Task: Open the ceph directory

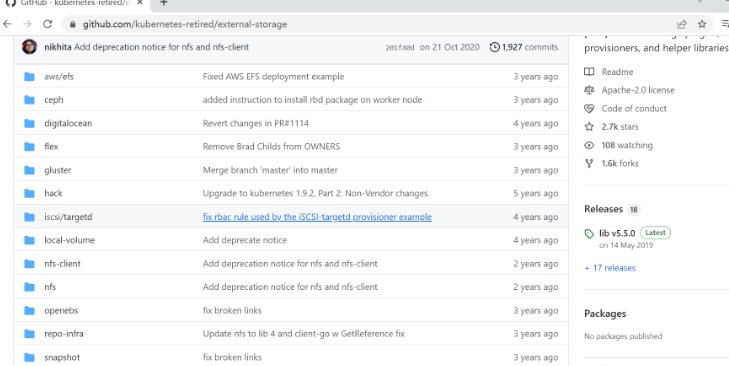Action: [53, 100]
